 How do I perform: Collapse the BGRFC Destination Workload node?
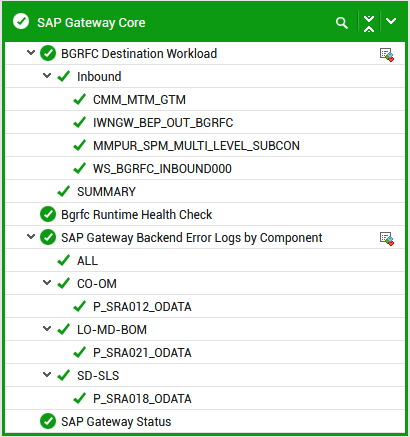(31, 53)
